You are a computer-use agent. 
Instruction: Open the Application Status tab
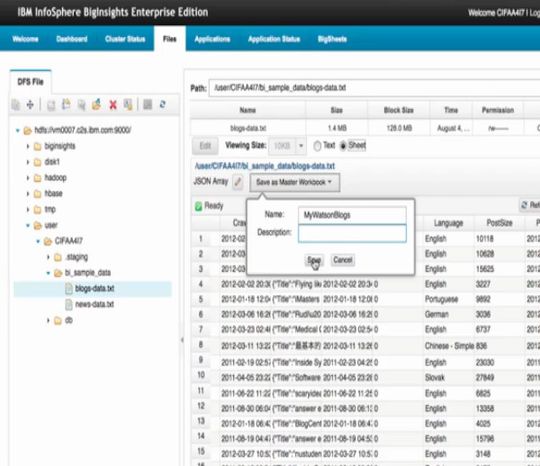pyautogui.click(x=274, y=39)
